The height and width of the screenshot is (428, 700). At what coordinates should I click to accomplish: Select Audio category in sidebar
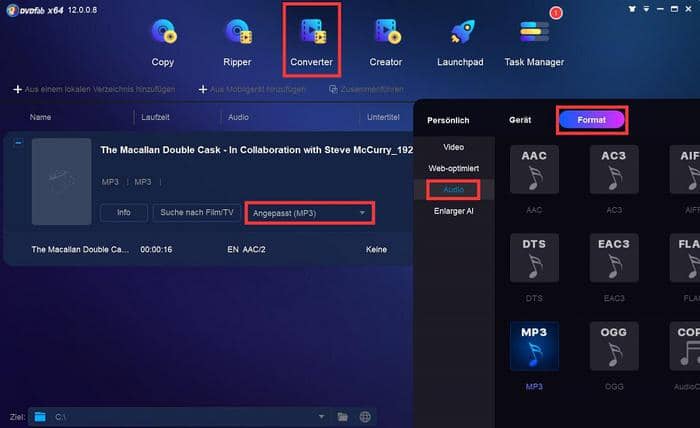point(454,190)
